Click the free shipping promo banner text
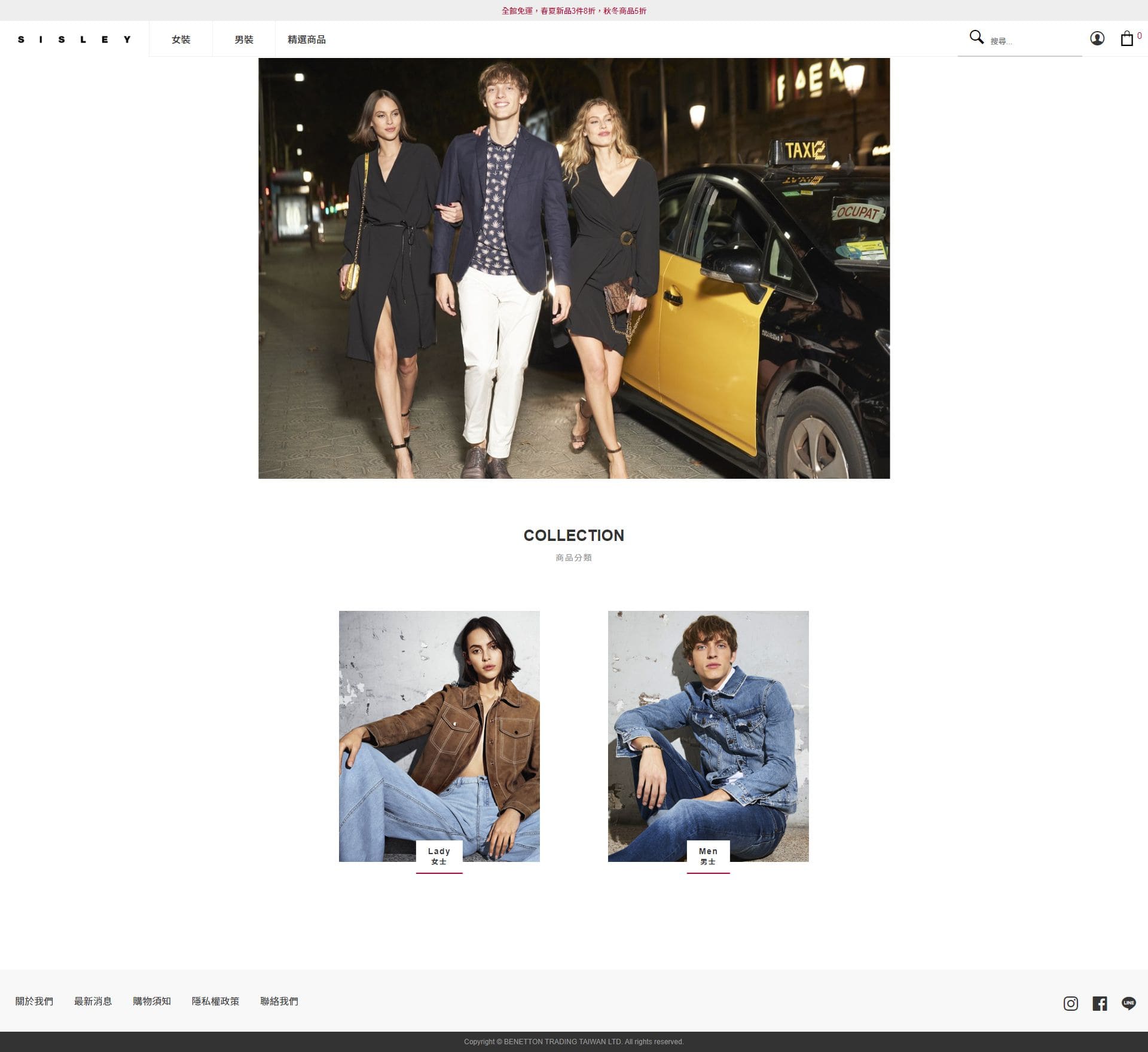 [x=573, y=11]
